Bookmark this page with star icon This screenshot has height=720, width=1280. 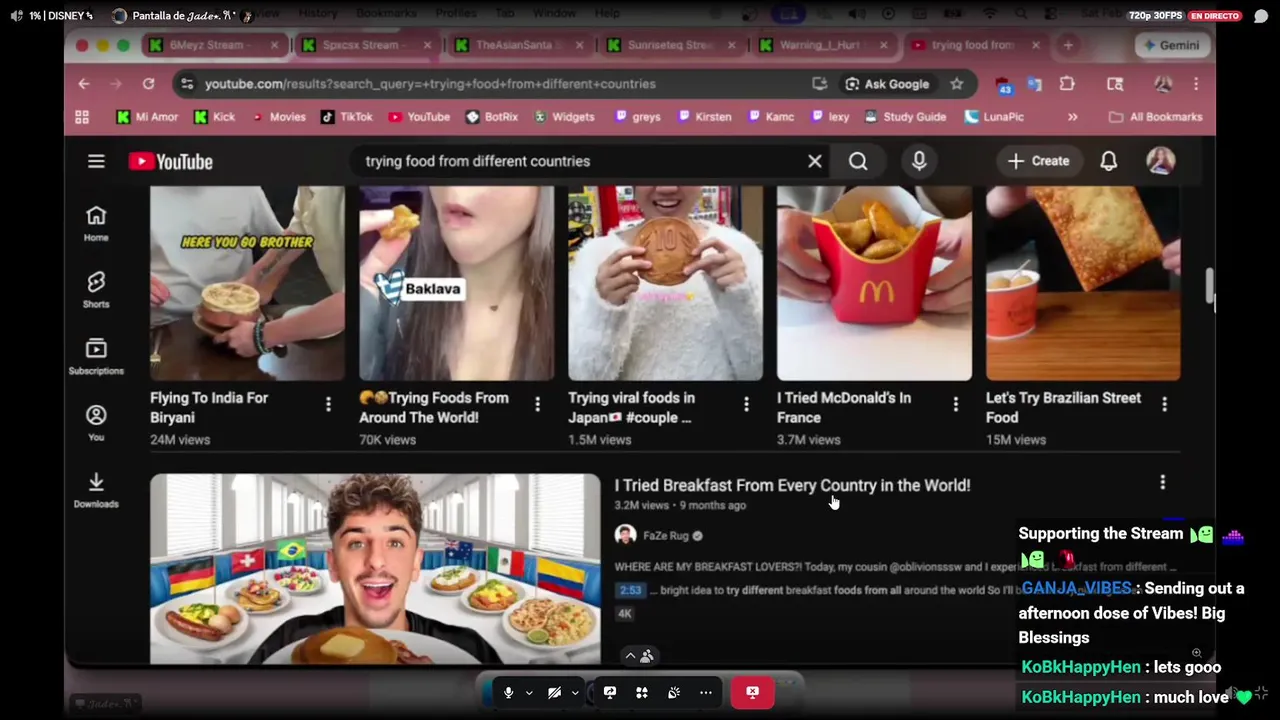(957, 84)
